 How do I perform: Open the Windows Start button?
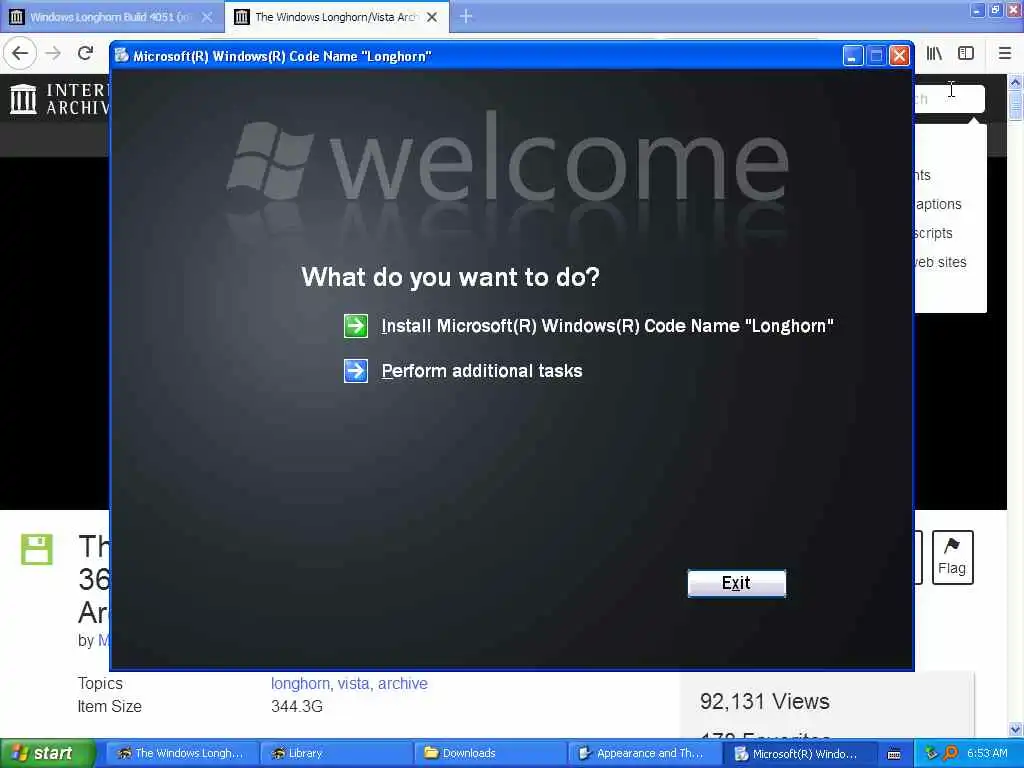[x=48, y=753]
